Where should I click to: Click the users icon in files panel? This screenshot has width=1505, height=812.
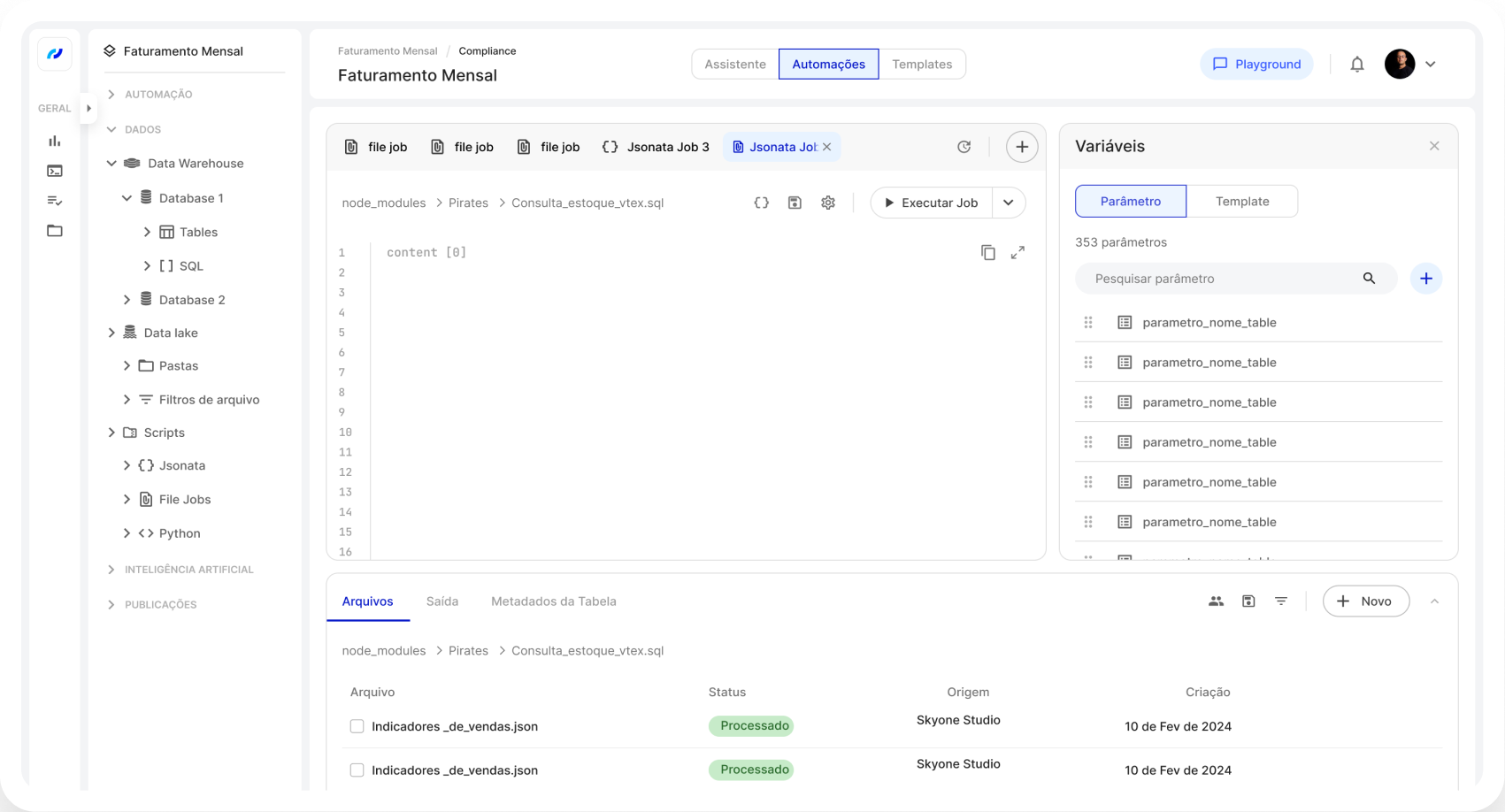tap(1216, 601)
